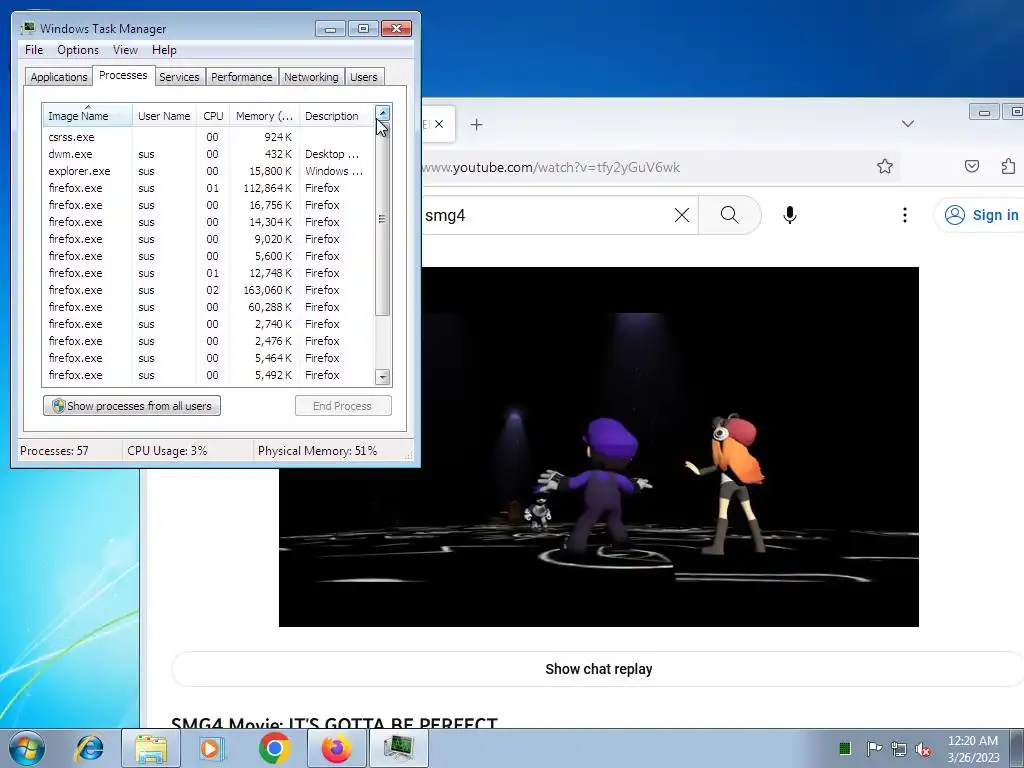The height and width of the screenshot is (768, 1024).
Task: Sort by User Name column header
Action: click(164, 116)
